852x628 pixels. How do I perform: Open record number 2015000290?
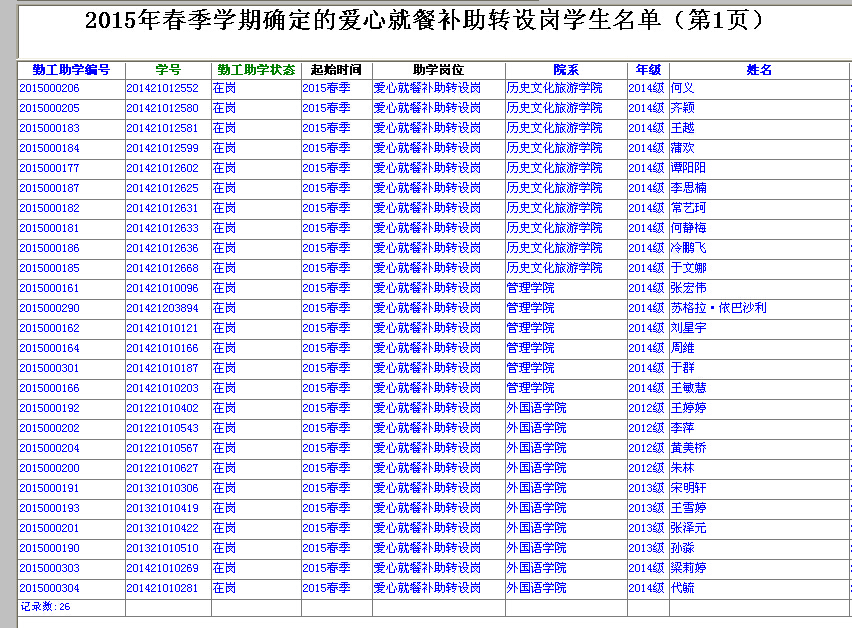click(x=49, y=308)
